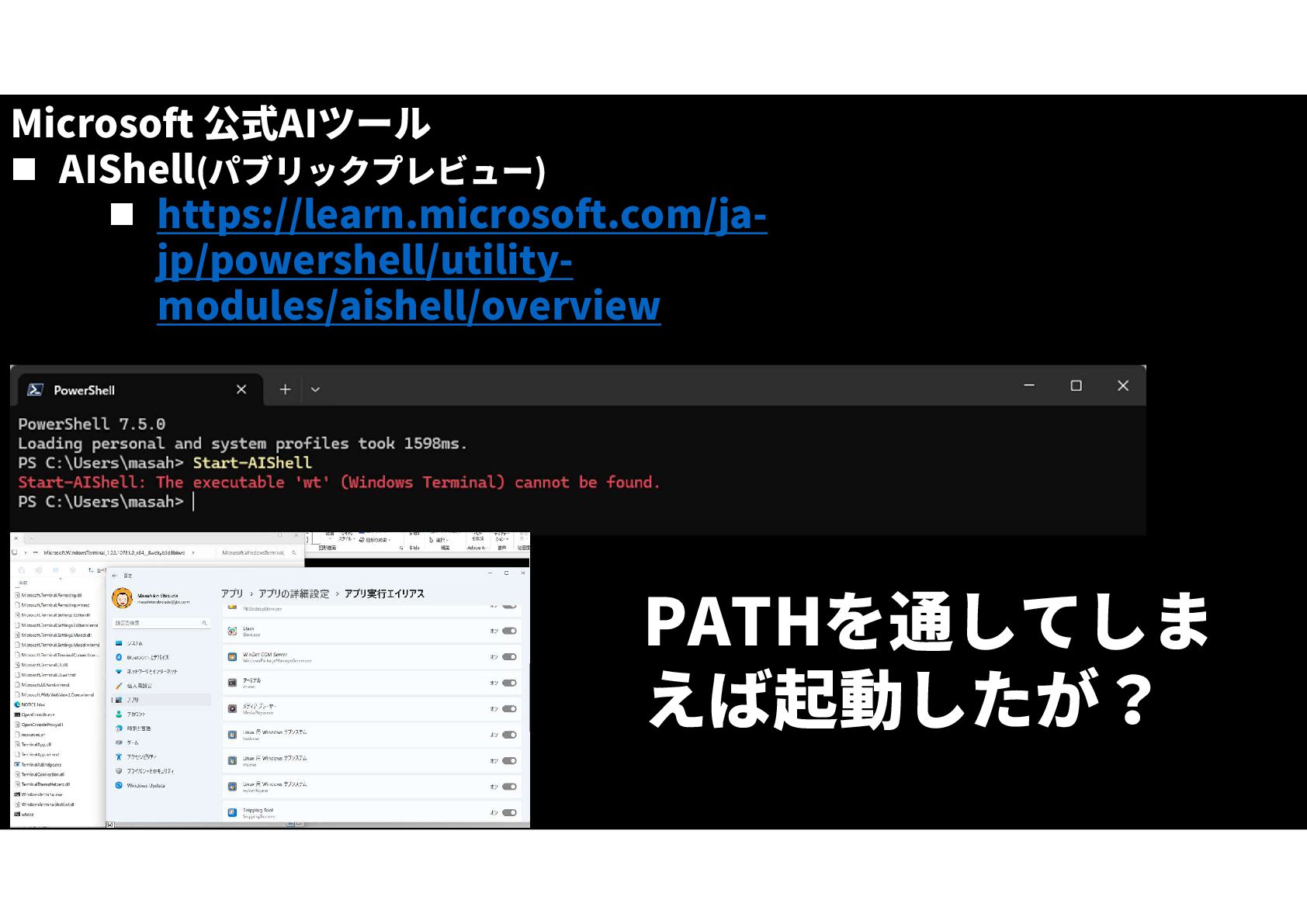Minimize the PowerShell terminal window

click(1029, 386)
